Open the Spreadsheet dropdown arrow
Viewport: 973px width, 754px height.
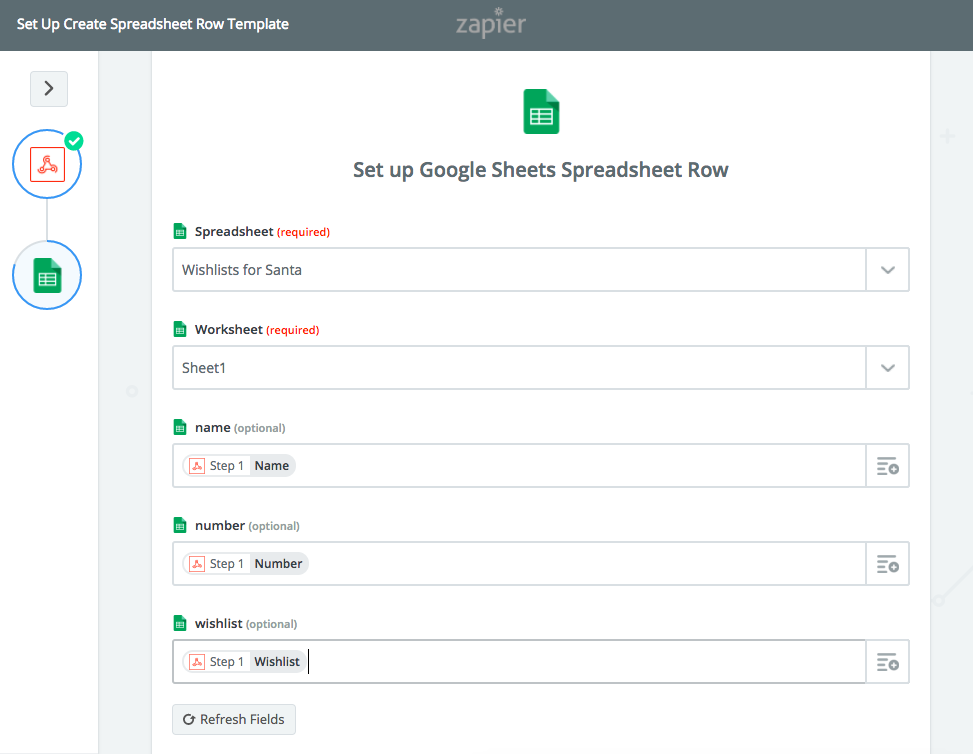pyautogui.click(x=887, y=270)
